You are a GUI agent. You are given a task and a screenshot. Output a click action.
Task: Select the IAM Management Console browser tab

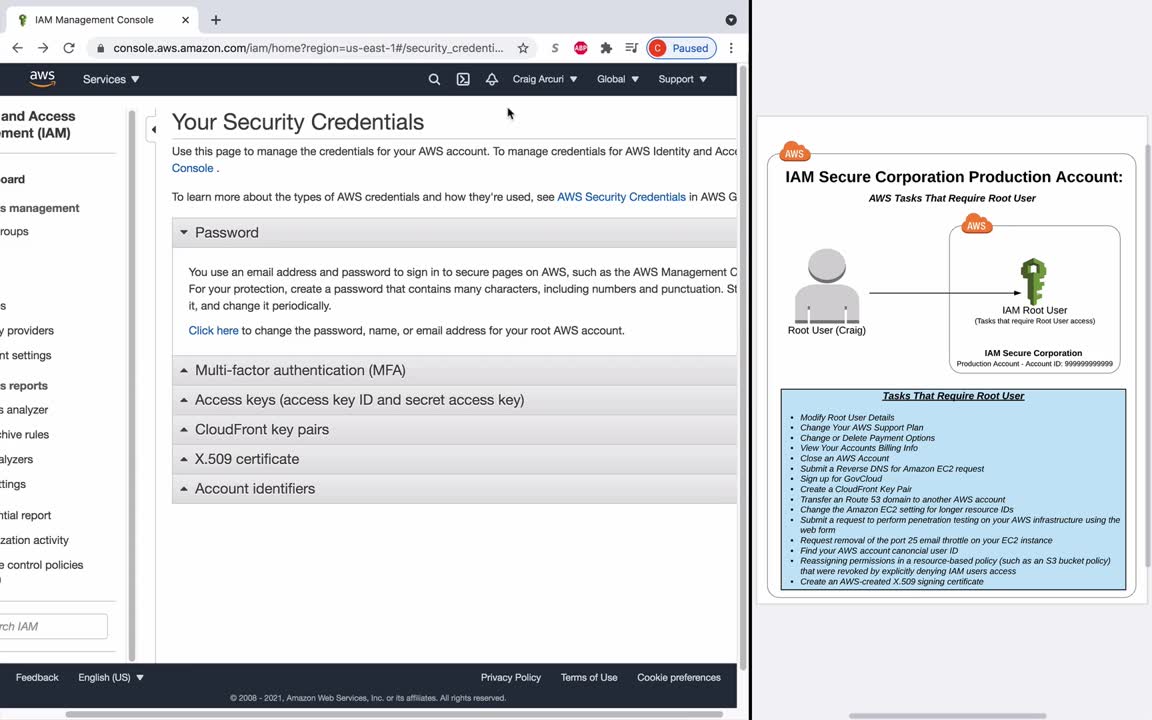pyautogui.click(x=103, y=20)
